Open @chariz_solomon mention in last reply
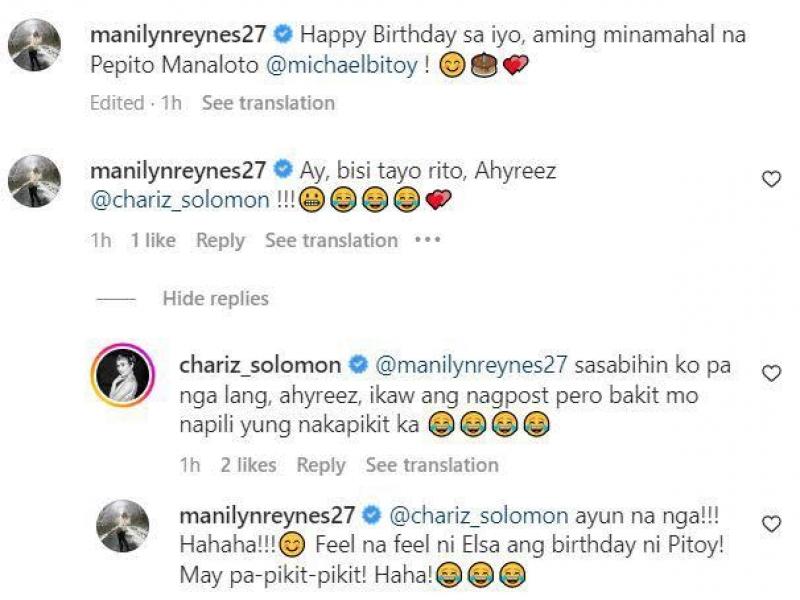The height and width of the screenshot is (600, 800). [479, 515]
